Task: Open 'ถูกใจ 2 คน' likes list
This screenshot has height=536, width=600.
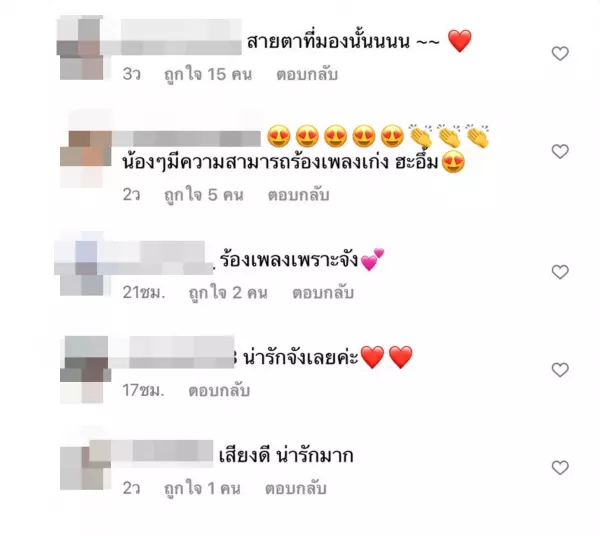Action: 228,293
